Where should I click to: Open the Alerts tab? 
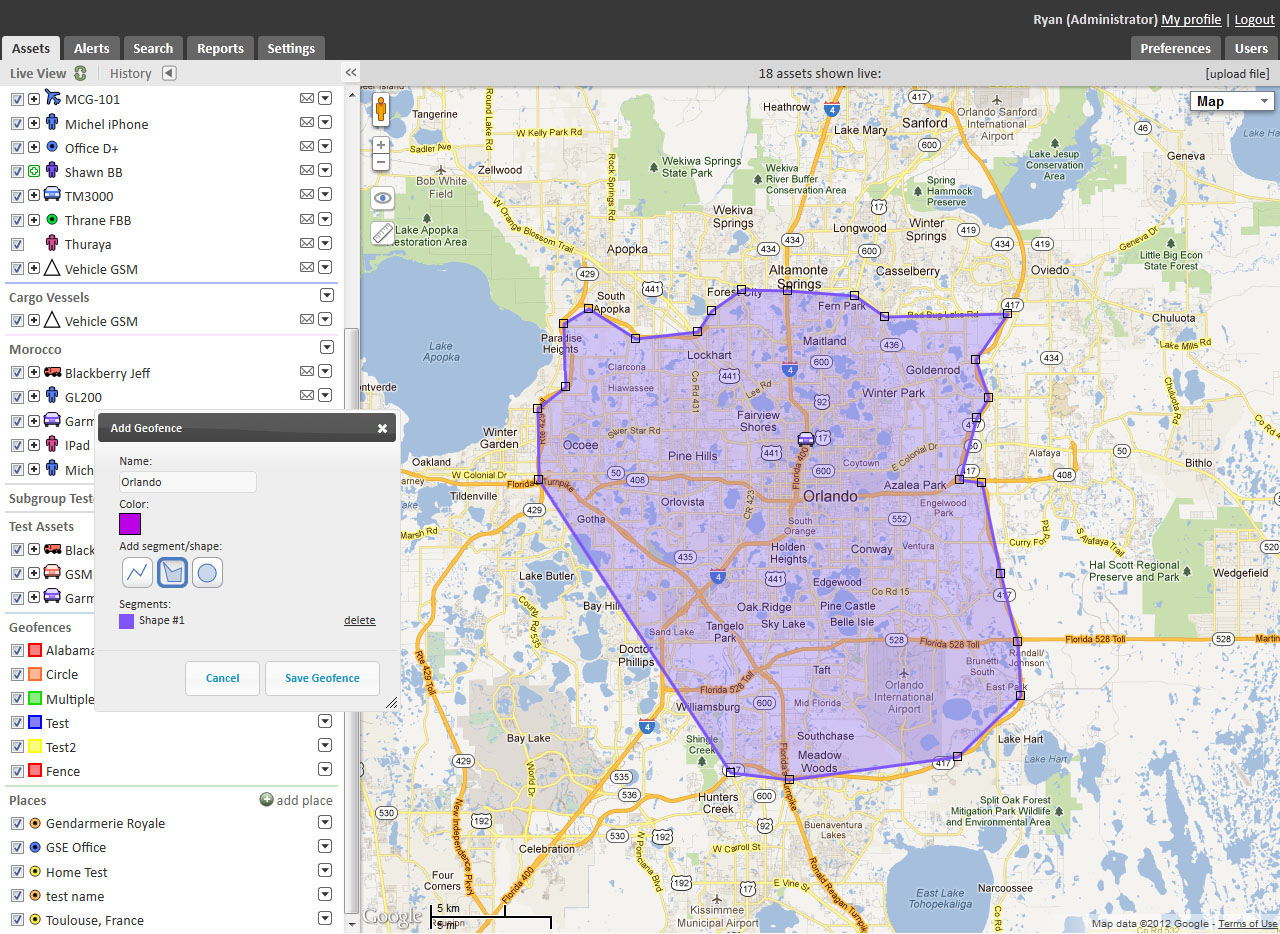click(x=92, y=47)
